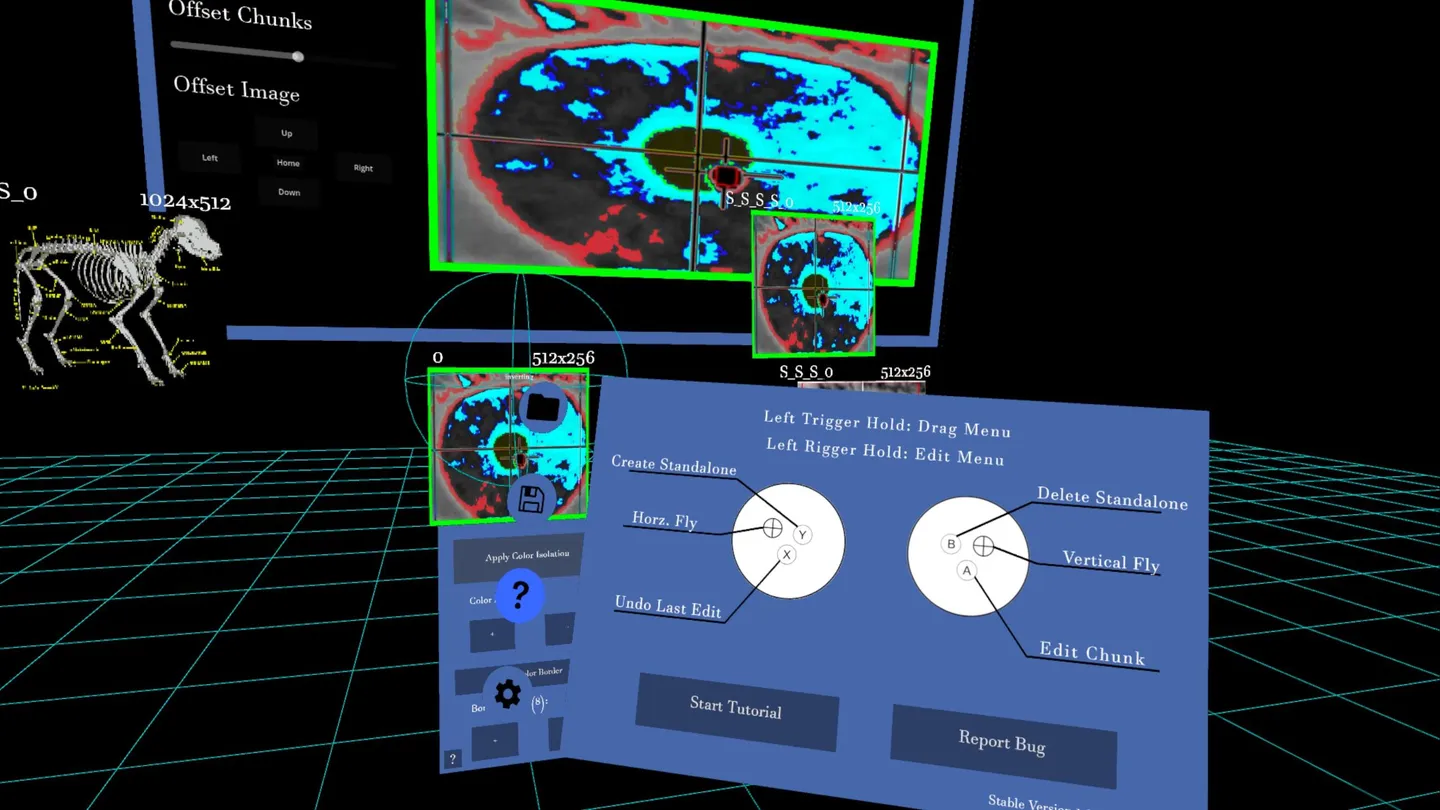The height and width of the screenshot is (810, 1440).
Task: Click the Left offset image button
Action: [x=210, y=158]
